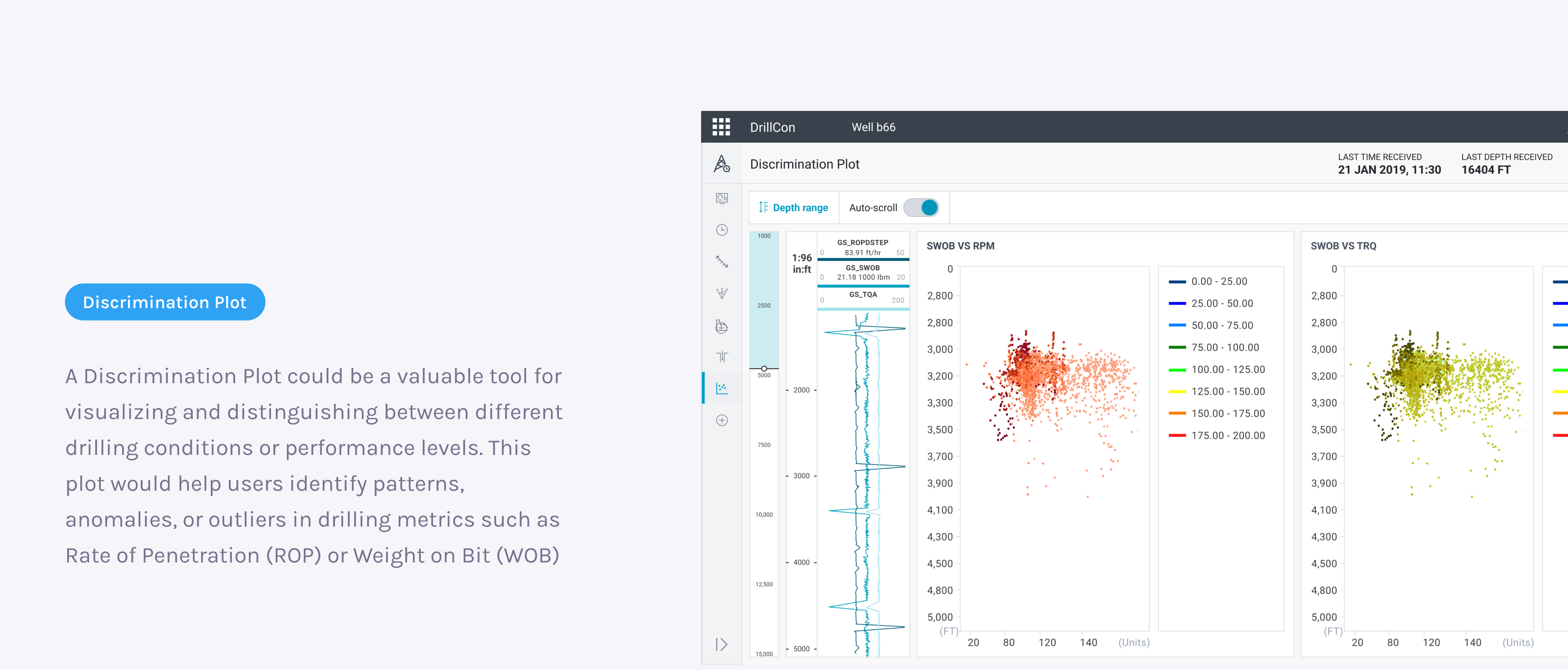Screen dimensions: 1568x670
Task: Click the drilling rig icon in sidebar
Action: pyautogui.click(x=721, y=164)
